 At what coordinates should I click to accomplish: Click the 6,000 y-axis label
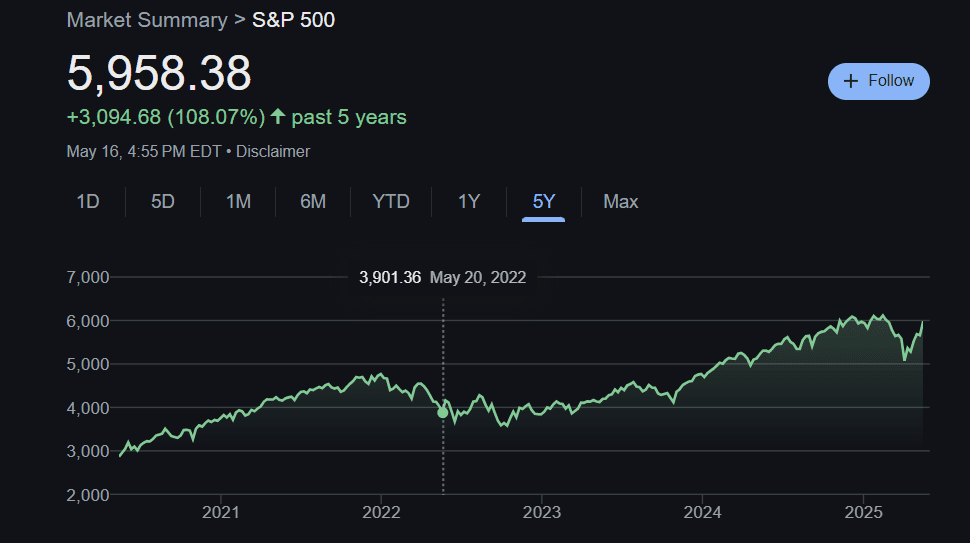pyautogui.click(x=88, y=321)
